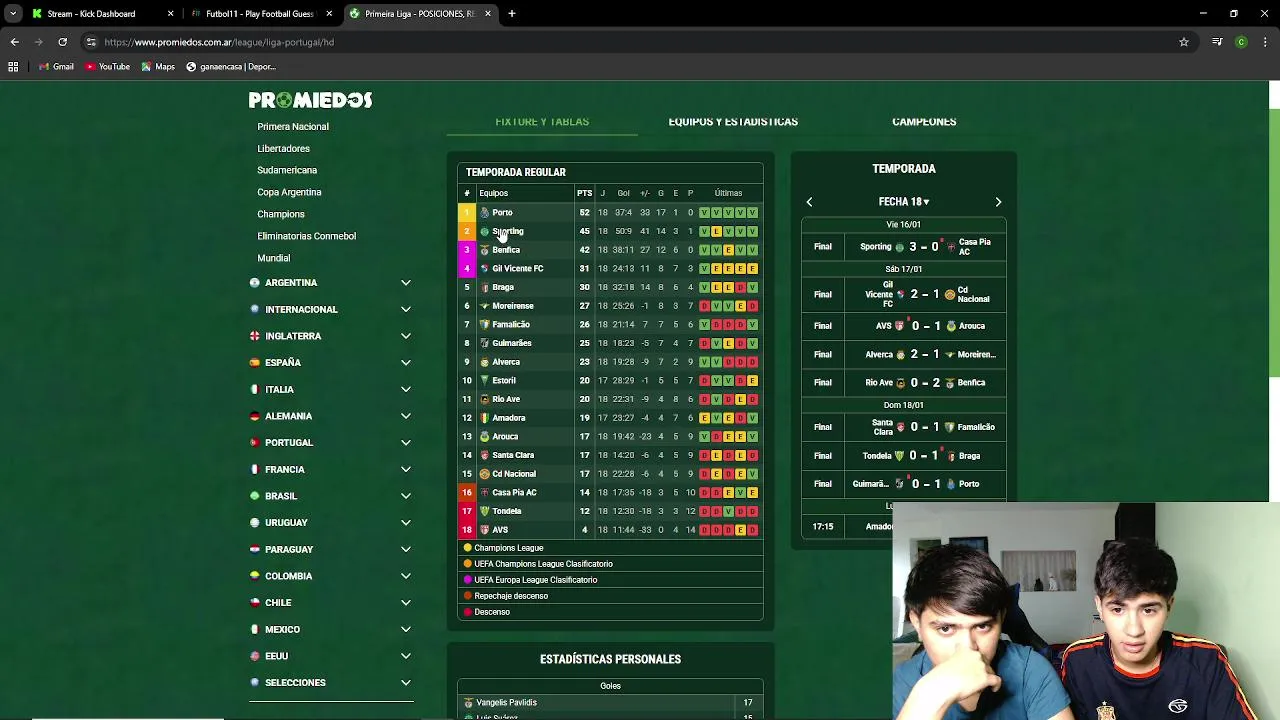Screen dimensions: 1280x720
Task: Go to previous fecha with left arrow
Action: [809, 202]
